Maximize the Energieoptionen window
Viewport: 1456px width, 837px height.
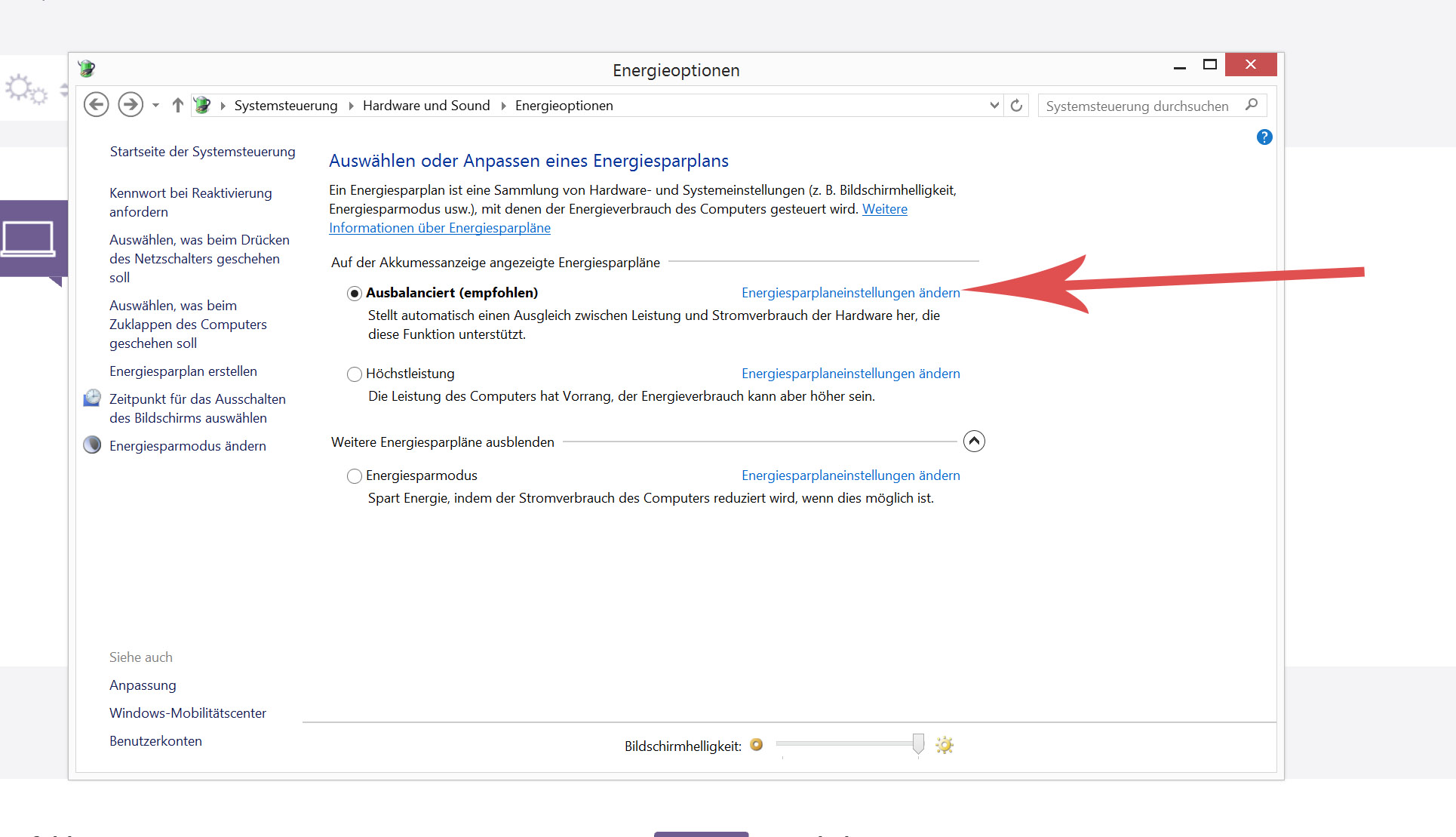pos(1210,65)
